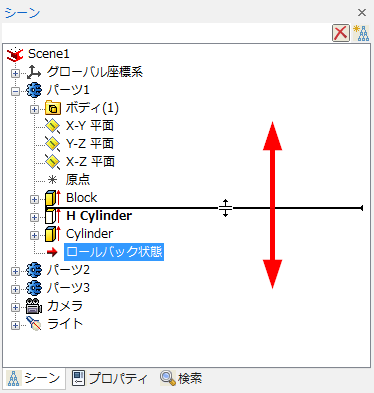Select X-Y 平面 label
Screen dimensions: 374x393
[90, 126]
